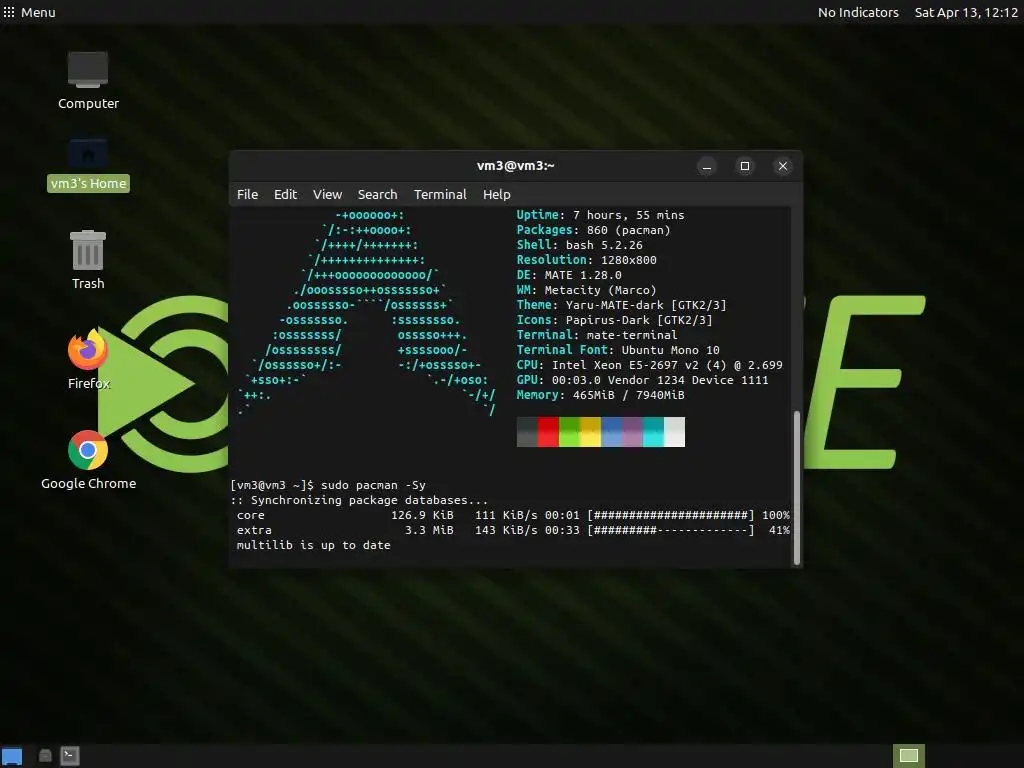Click the 'Shell: bash 5.2.26' line
Screen dimensions: 1024x768
[x=579, y=245]
